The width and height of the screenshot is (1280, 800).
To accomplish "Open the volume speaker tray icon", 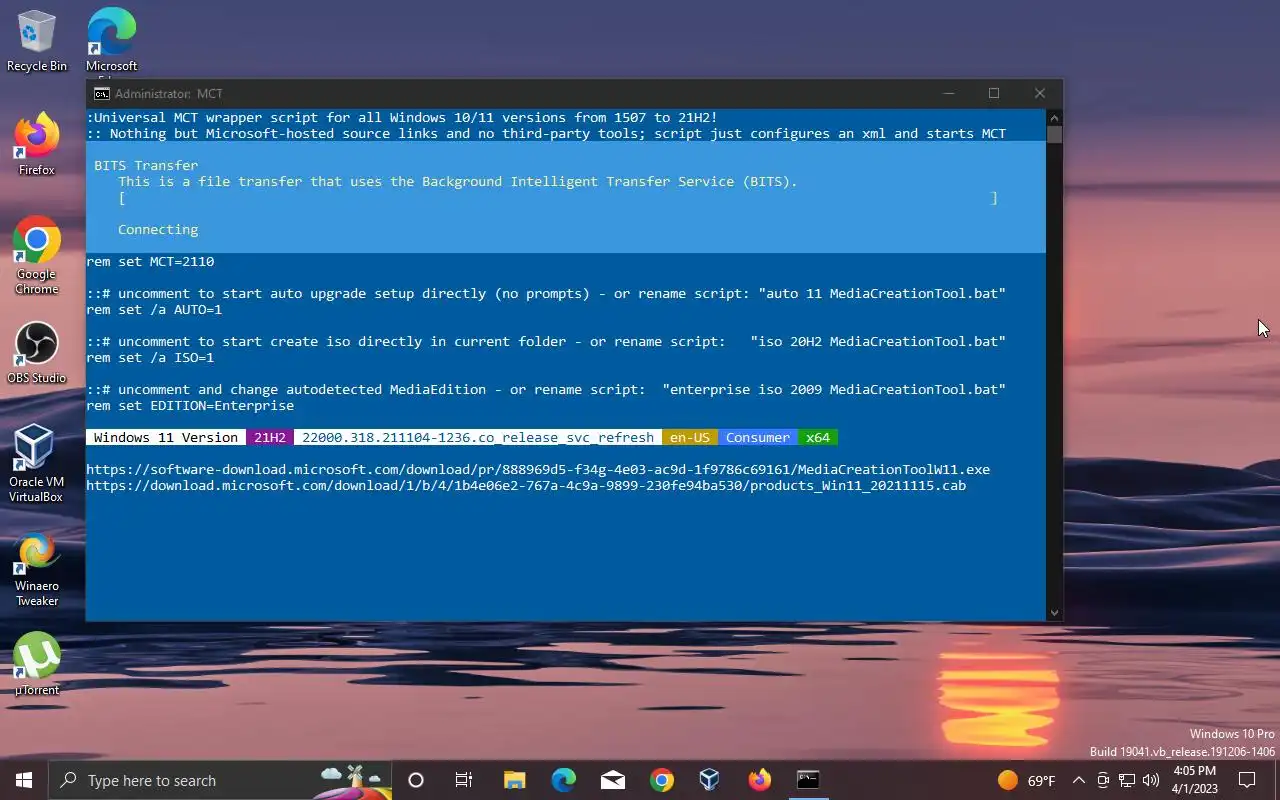I will tap(1151, 780).
